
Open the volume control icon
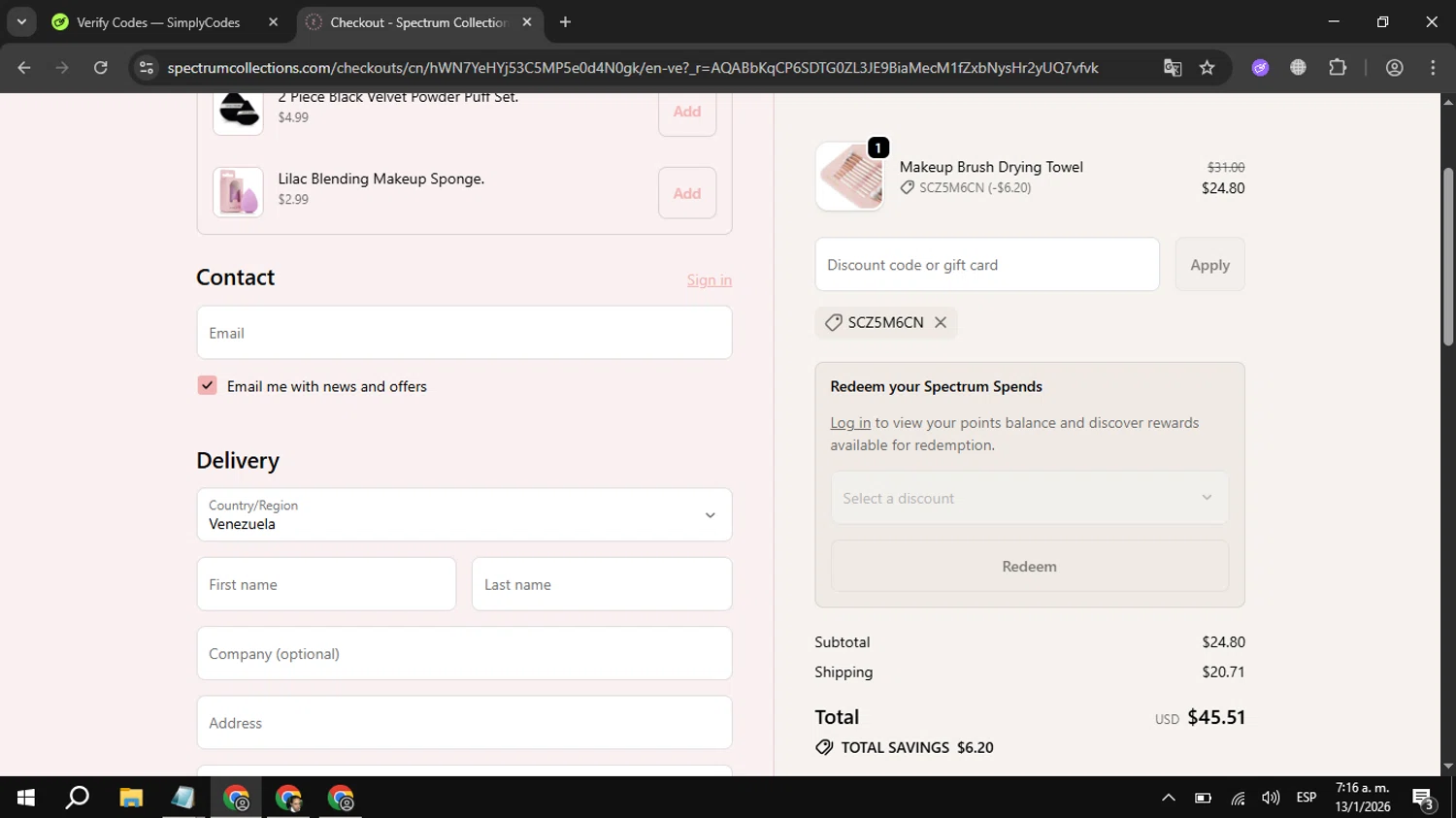click(1271, 798)
